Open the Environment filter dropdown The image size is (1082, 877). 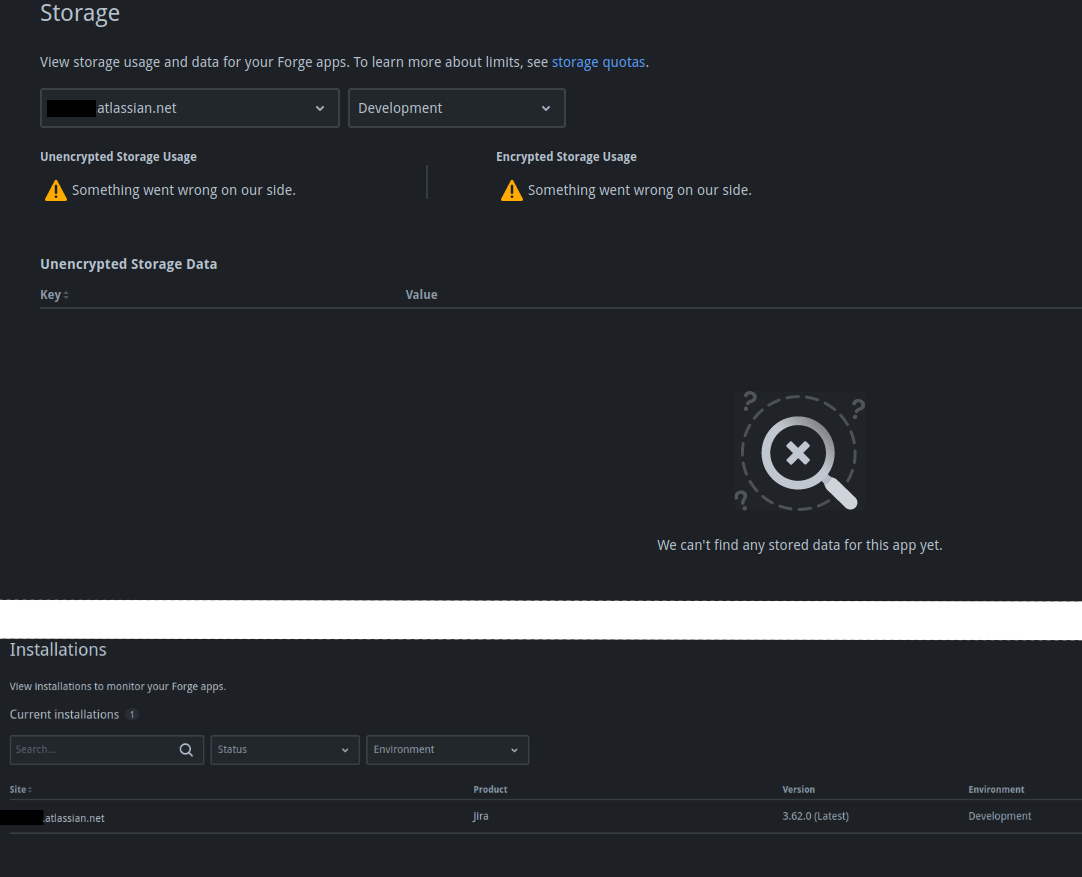[448, 749]
